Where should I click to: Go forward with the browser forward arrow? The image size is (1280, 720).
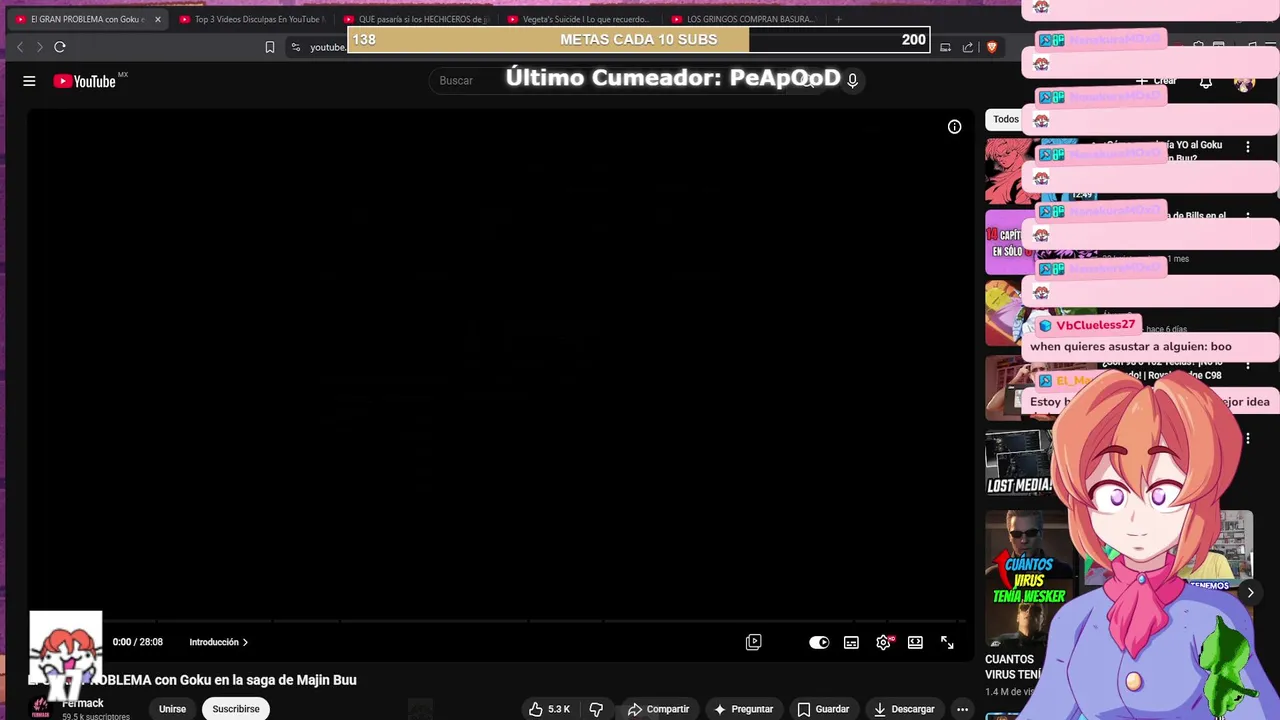40,47
